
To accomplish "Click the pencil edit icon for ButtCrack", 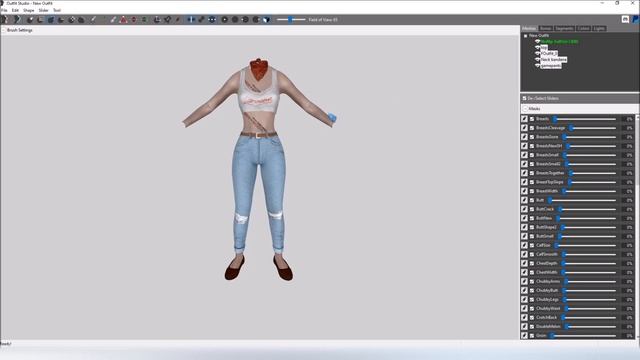I will pos(524,209).
